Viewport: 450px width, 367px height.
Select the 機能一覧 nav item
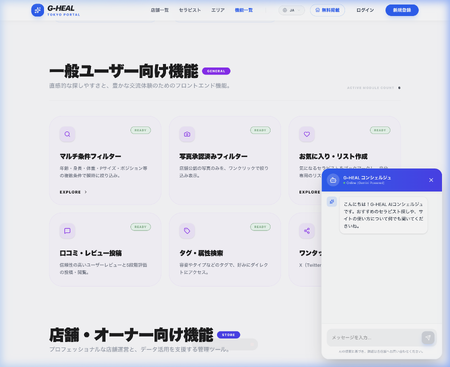(x=244, y=10)
